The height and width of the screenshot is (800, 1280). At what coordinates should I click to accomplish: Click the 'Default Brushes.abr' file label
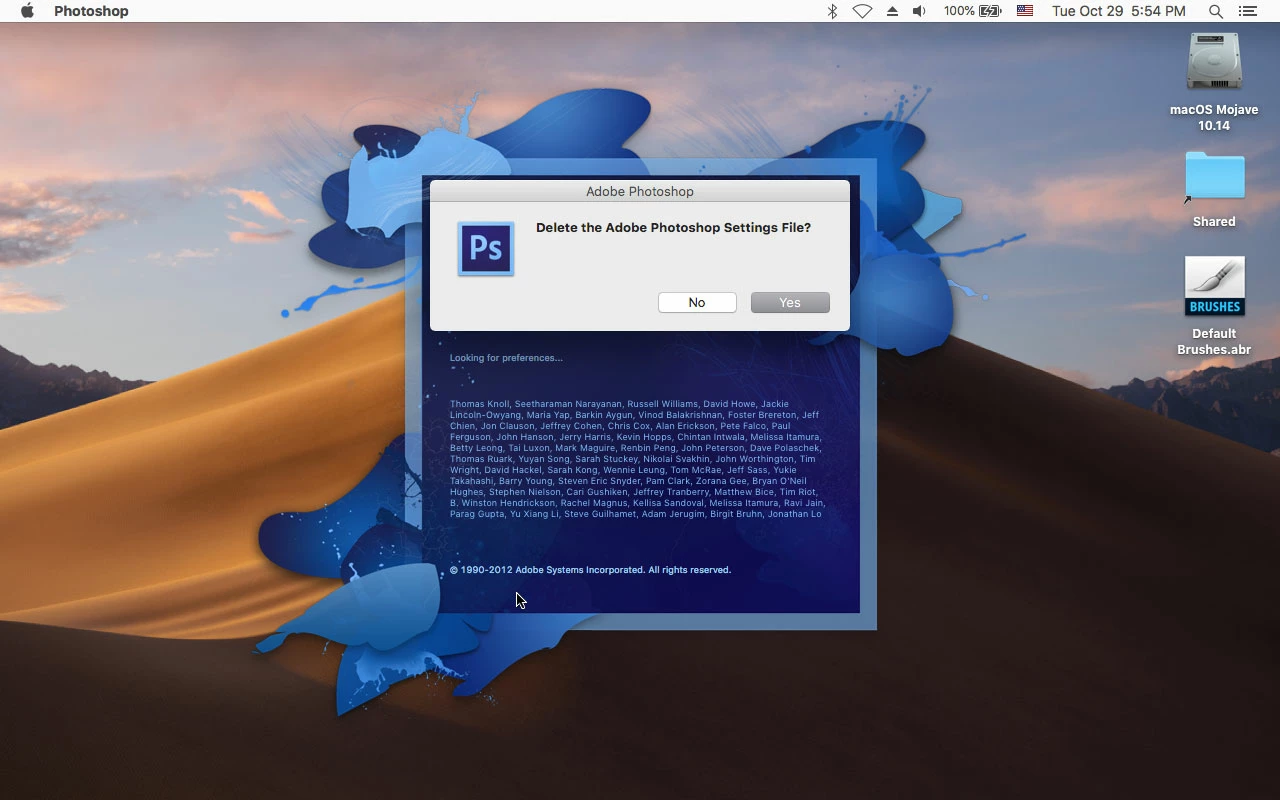[x=1214, y=342]
